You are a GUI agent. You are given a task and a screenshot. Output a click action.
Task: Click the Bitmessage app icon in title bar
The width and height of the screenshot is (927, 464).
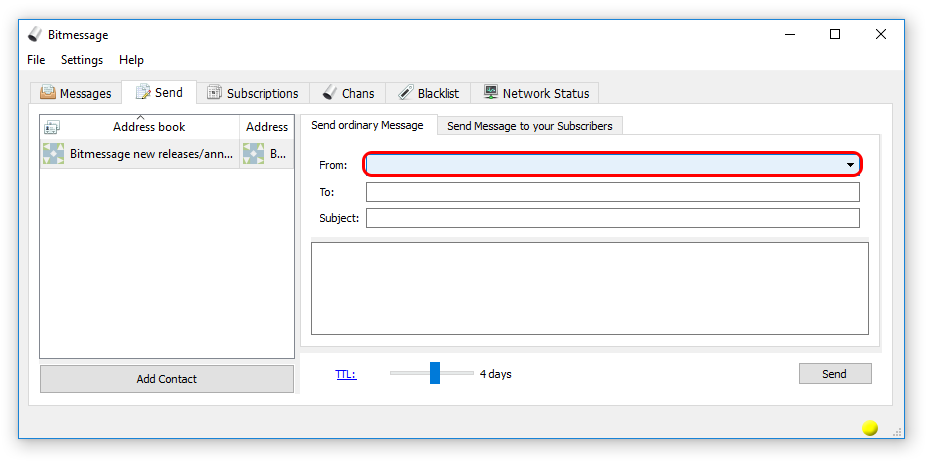pyautogui.click(x=35, y=34)
